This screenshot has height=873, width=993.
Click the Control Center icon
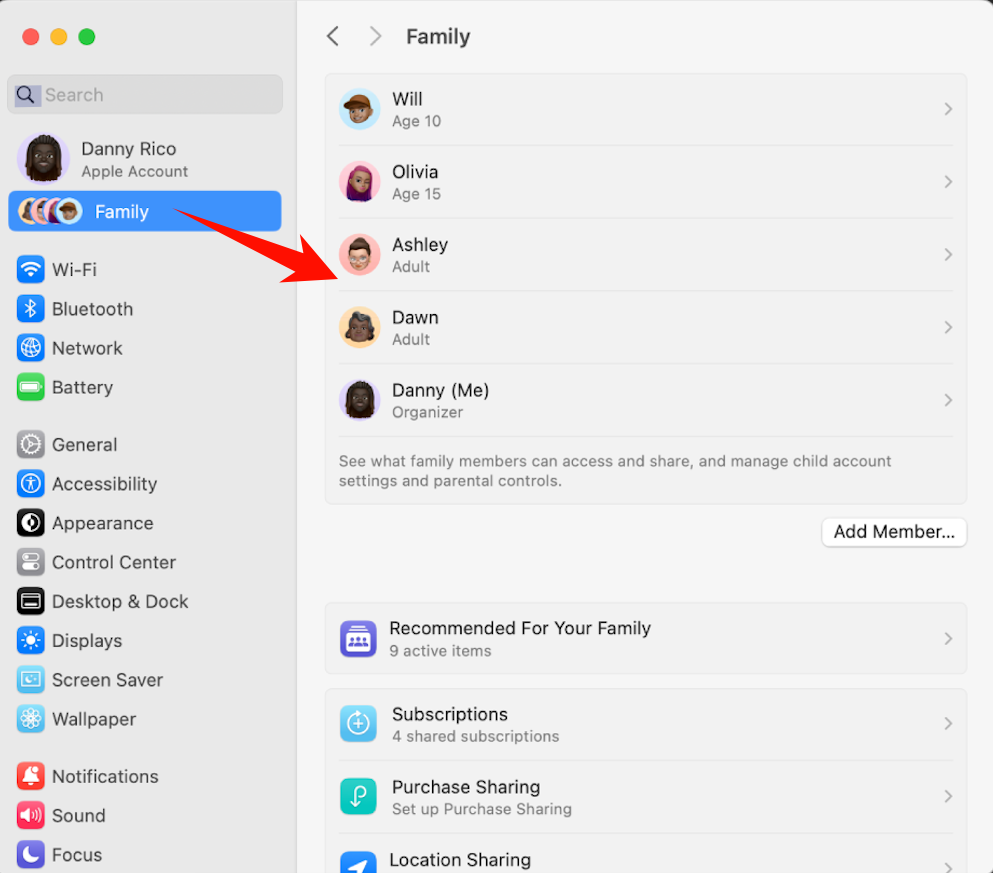31,563
